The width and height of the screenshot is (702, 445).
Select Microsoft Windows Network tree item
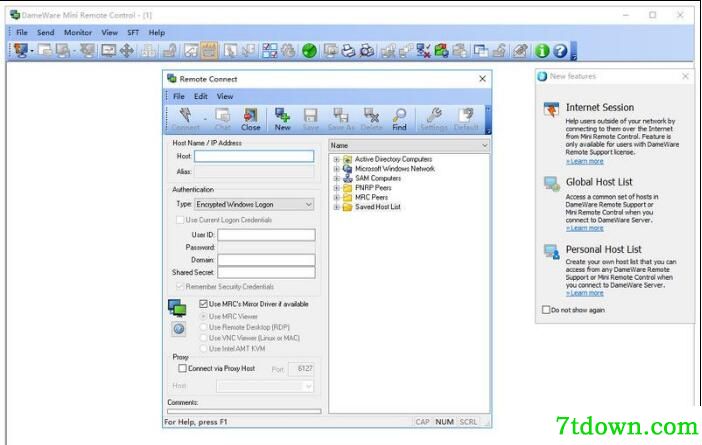(394, 169)
